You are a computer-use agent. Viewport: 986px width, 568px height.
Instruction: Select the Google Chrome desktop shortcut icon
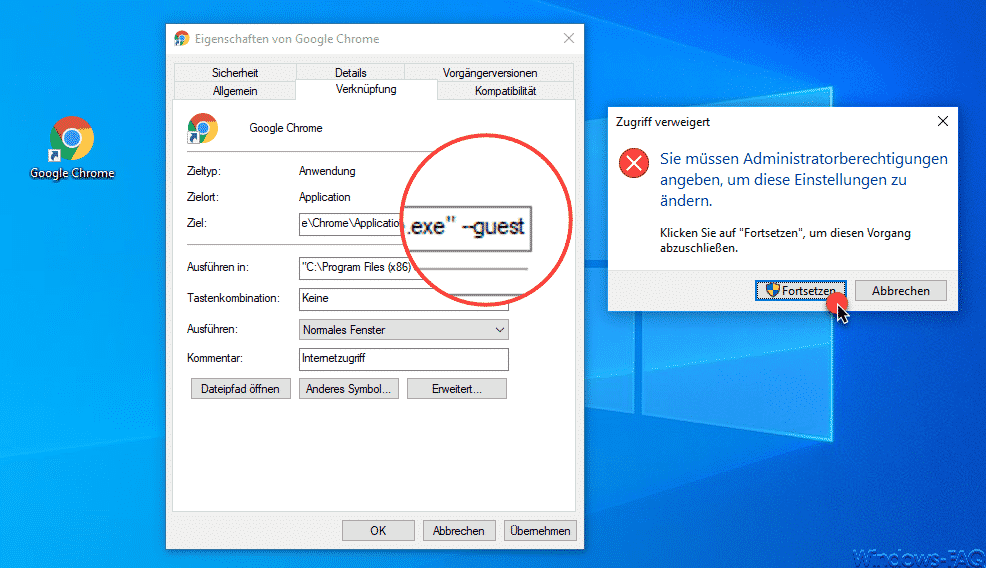pos(72,147)
